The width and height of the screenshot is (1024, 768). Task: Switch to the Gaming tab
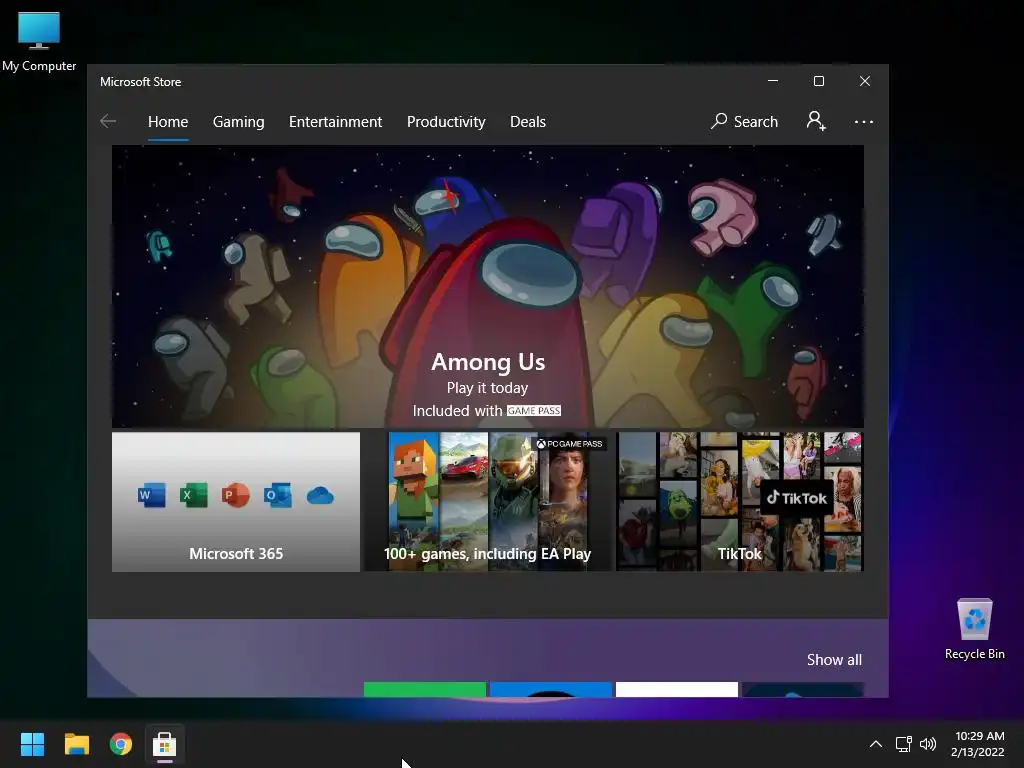coord(238,122)
